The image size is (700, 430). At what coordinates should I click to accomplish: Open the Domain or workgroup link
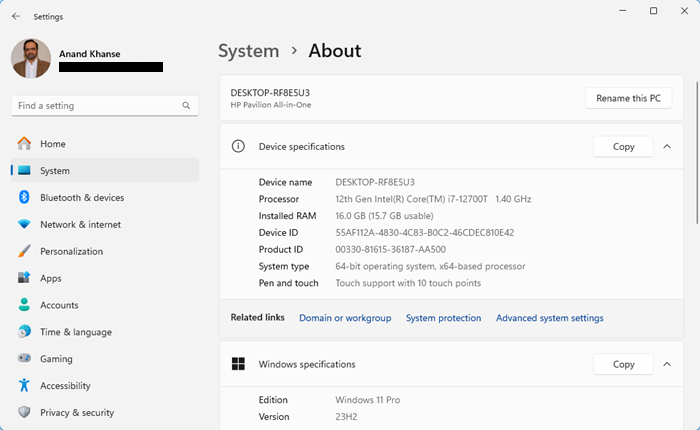tap(345, 318)
